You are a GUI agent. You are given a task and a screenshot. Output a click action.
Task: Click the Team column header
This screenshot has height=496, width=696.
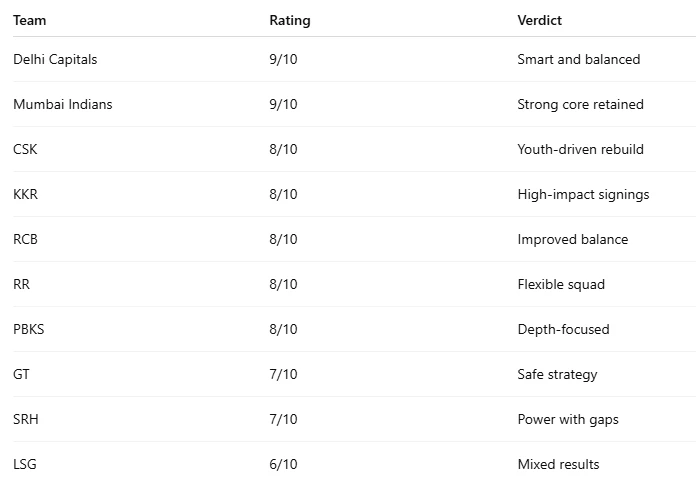30,20
